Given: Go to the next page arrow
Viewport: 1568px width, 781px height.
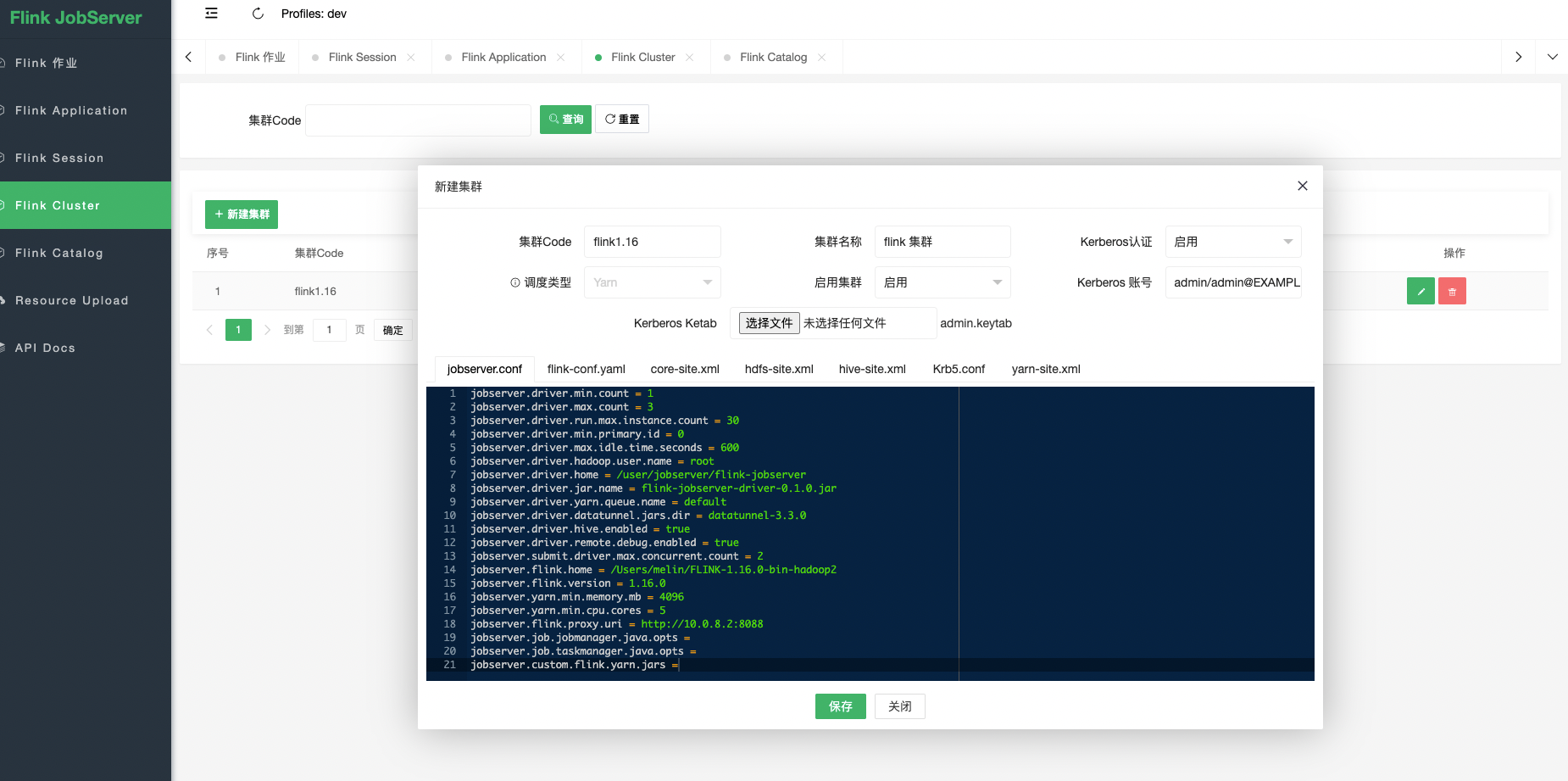Looking at the screenshot, I should point(267,330).
